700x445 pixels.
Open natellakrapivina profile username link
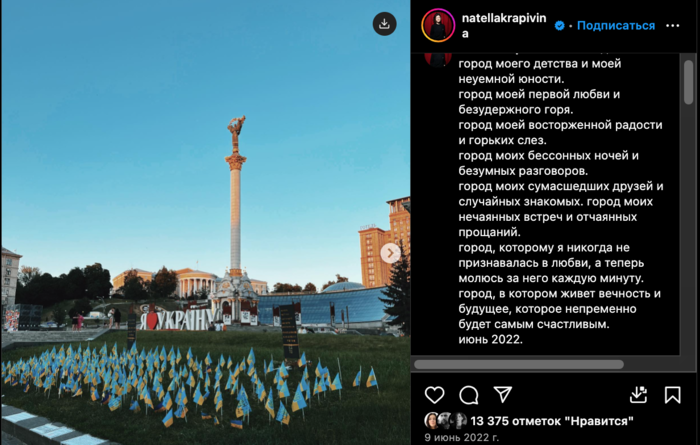(504, 25)
